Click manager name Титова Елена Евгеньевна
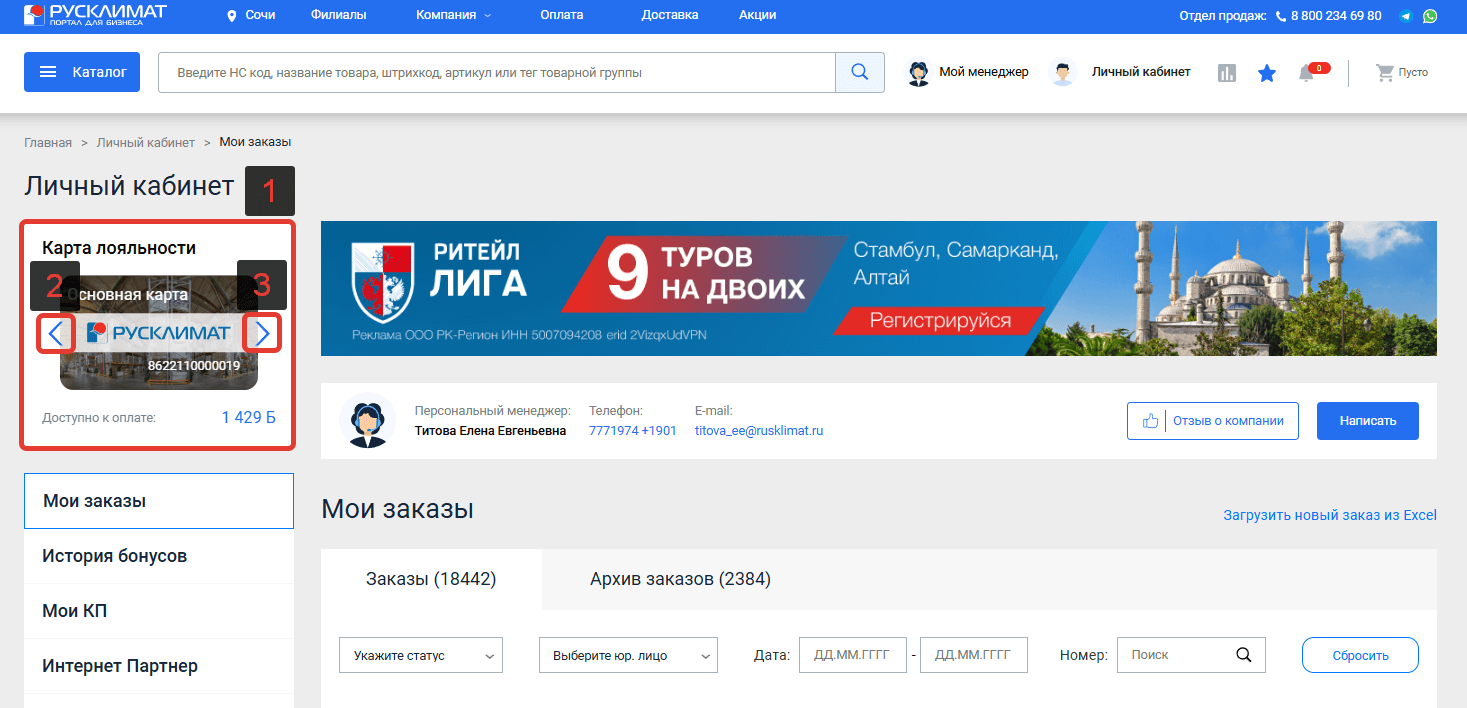The image size is (1467, 708). click(490, 431)
